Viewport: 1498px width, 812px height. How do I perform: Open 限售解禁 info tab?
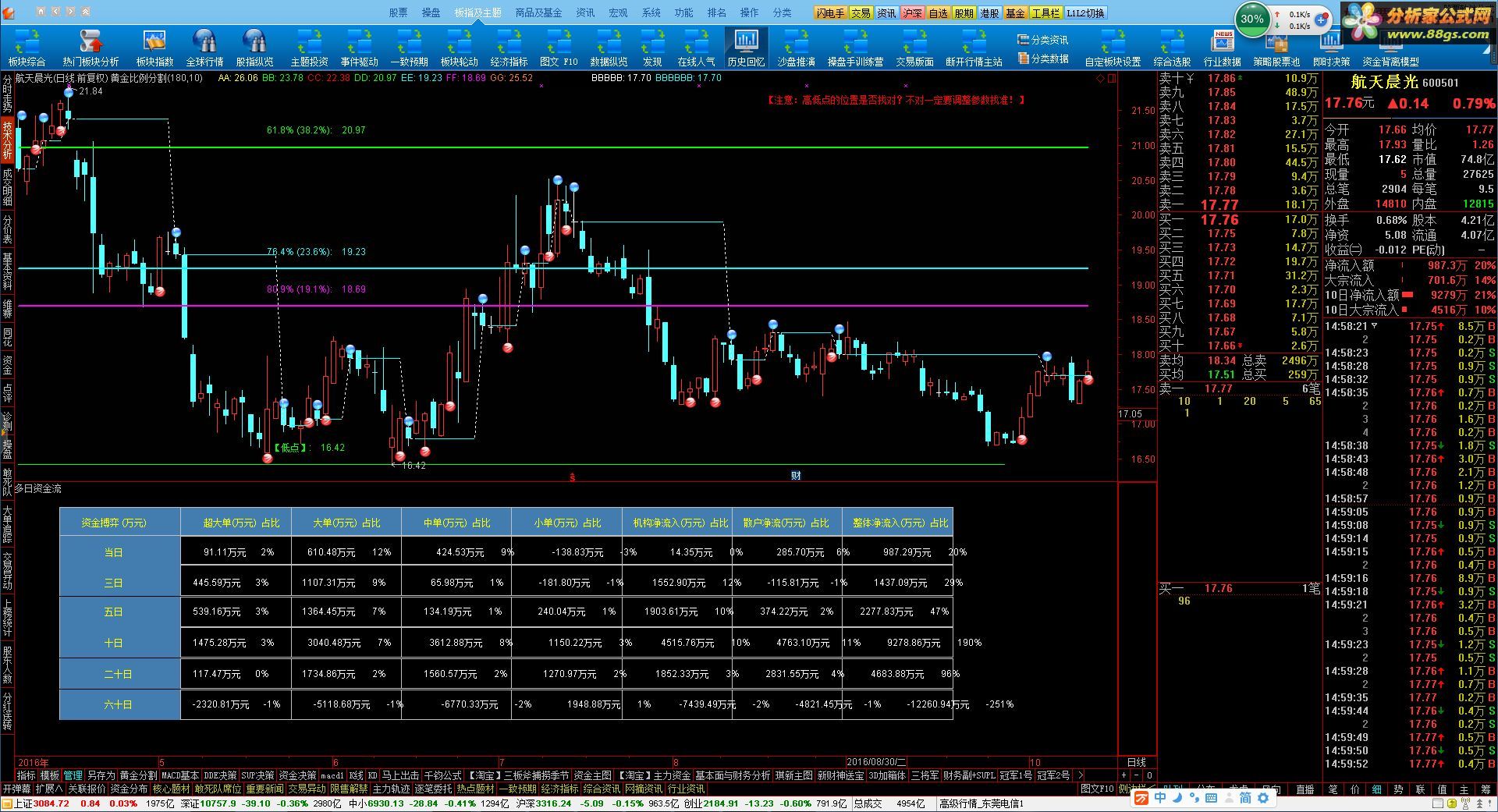(x=349, y=789)
